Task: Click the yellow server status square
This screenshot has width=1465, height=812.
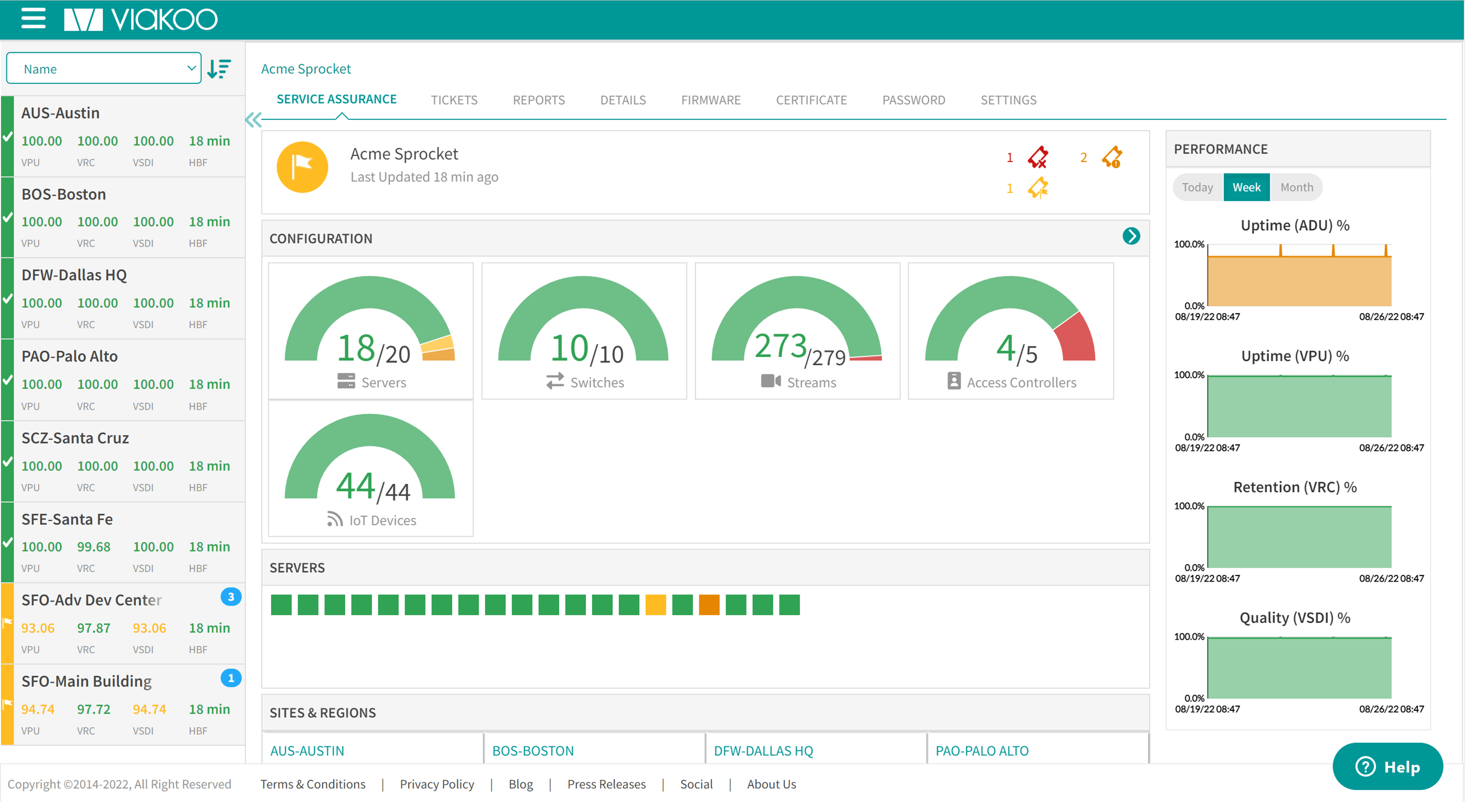Action: (655, 605)
